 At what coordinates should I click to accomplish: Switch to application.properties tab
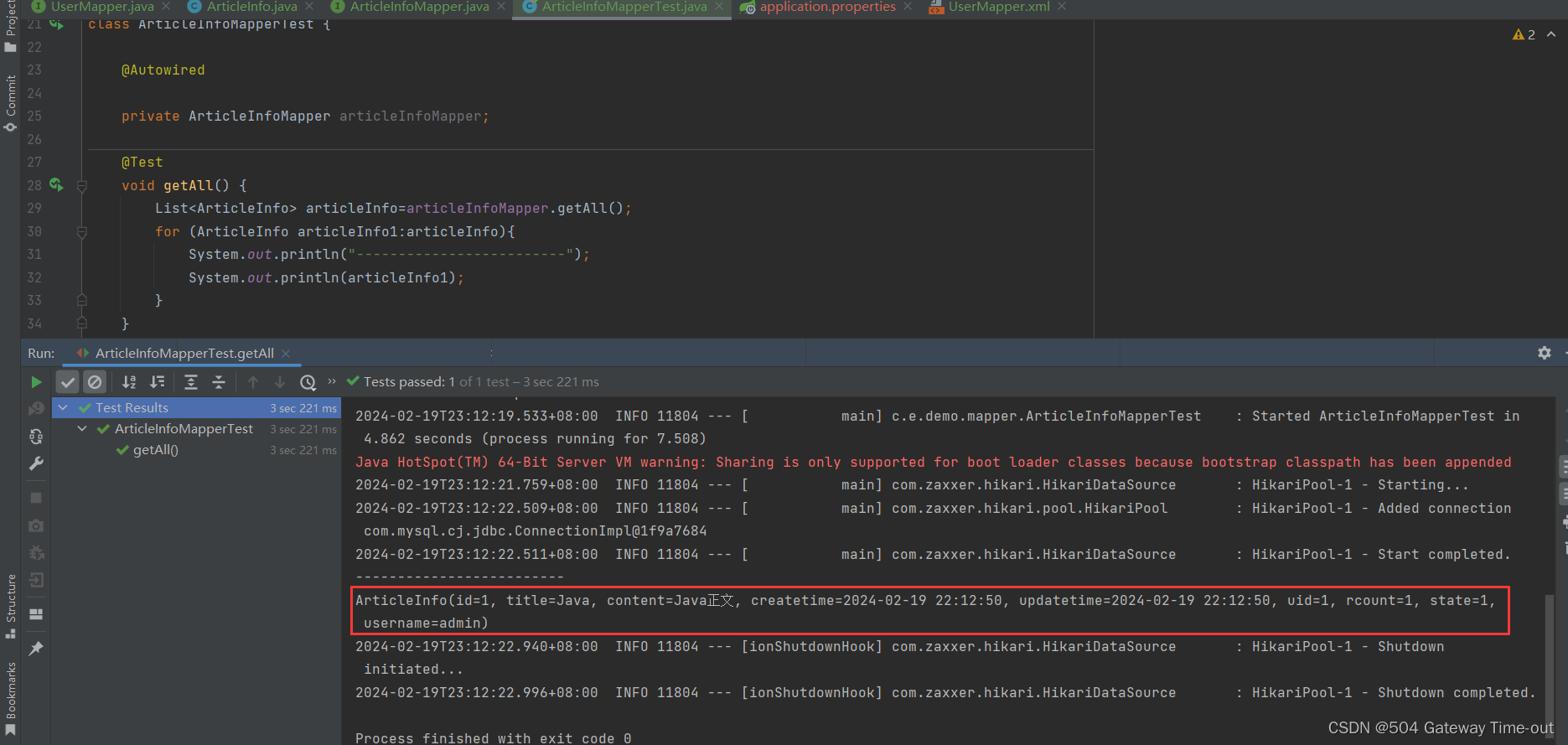827,7
